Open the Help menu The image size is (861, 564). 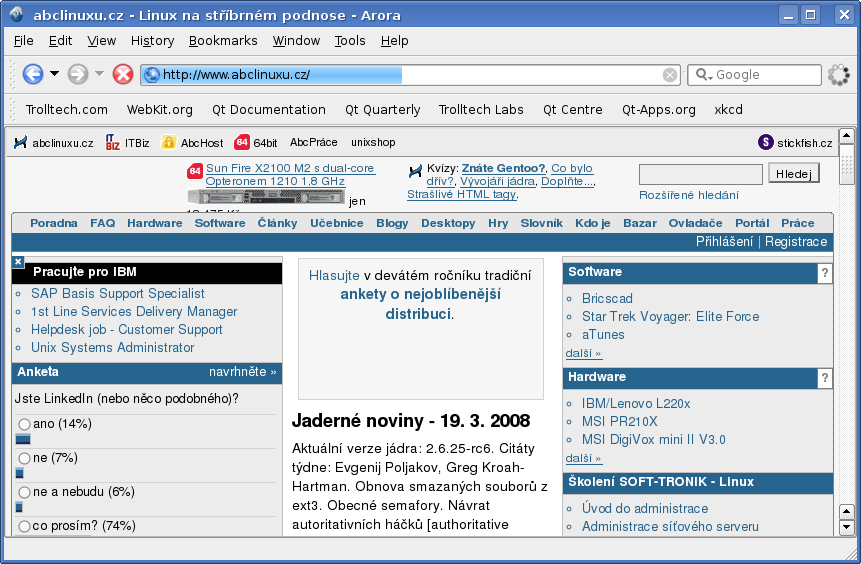tap(395, 41)
